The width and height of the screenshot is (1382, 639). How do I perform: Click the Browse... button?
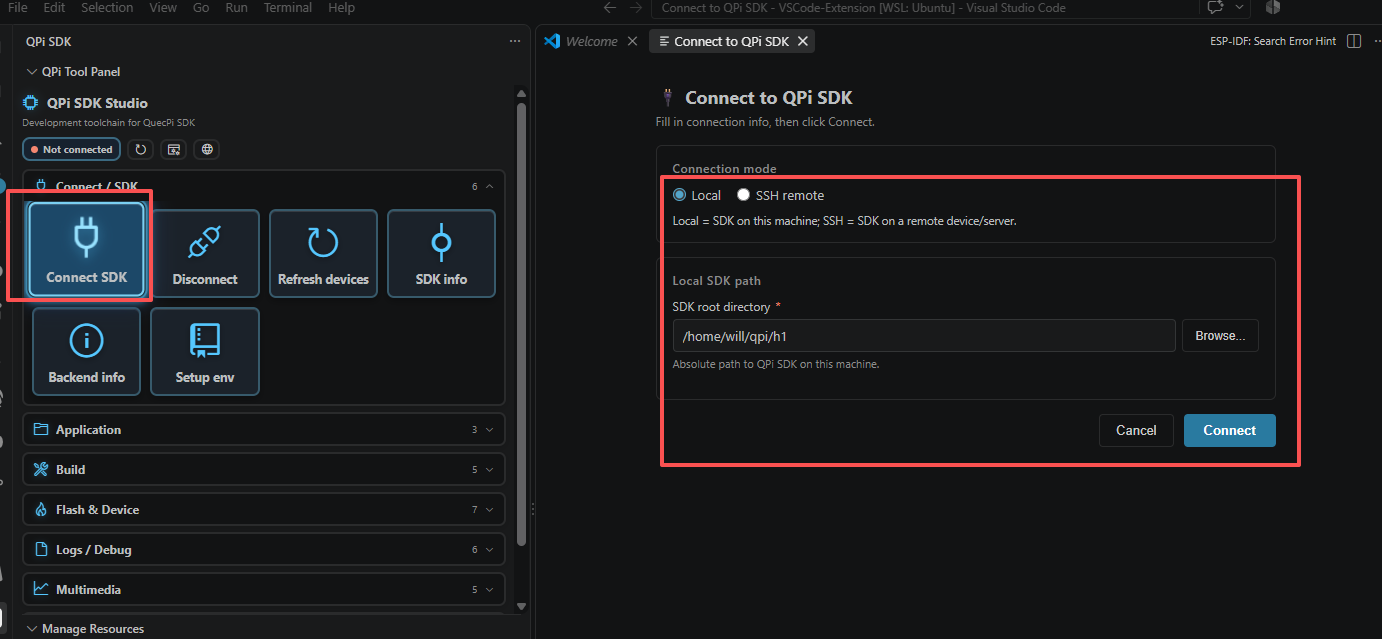[1220, 336]
